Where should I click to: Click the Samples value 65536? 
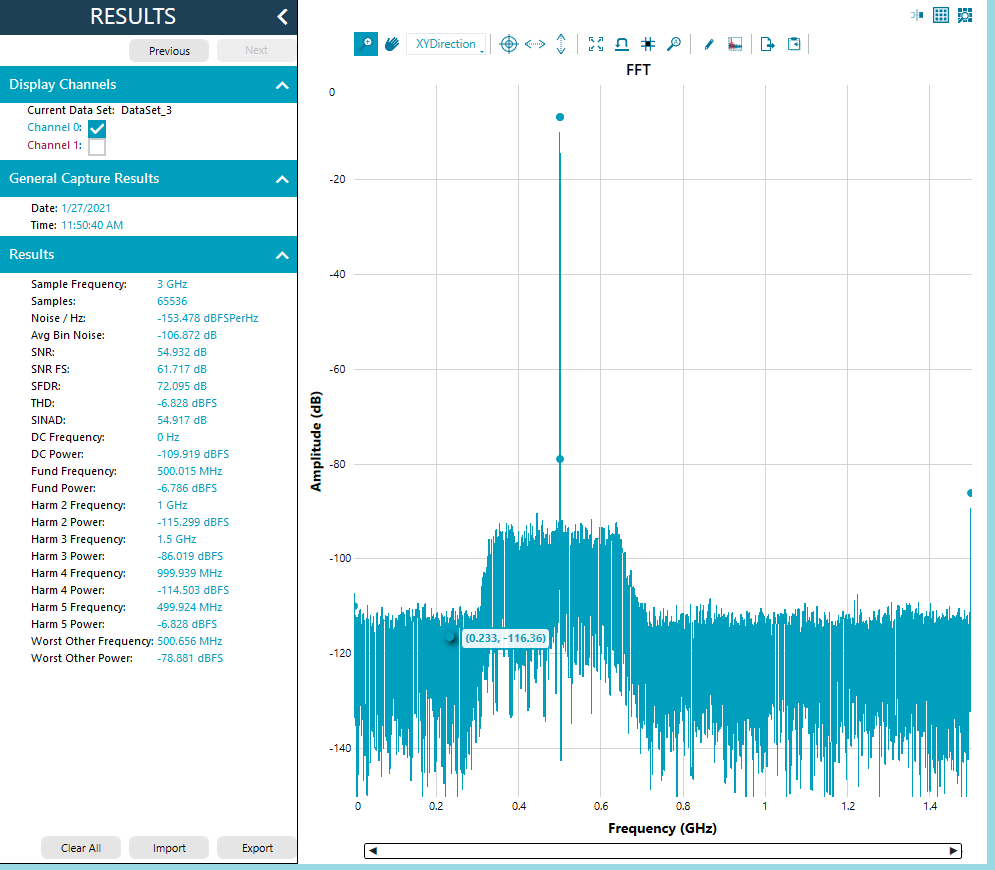tap(172, 301)
